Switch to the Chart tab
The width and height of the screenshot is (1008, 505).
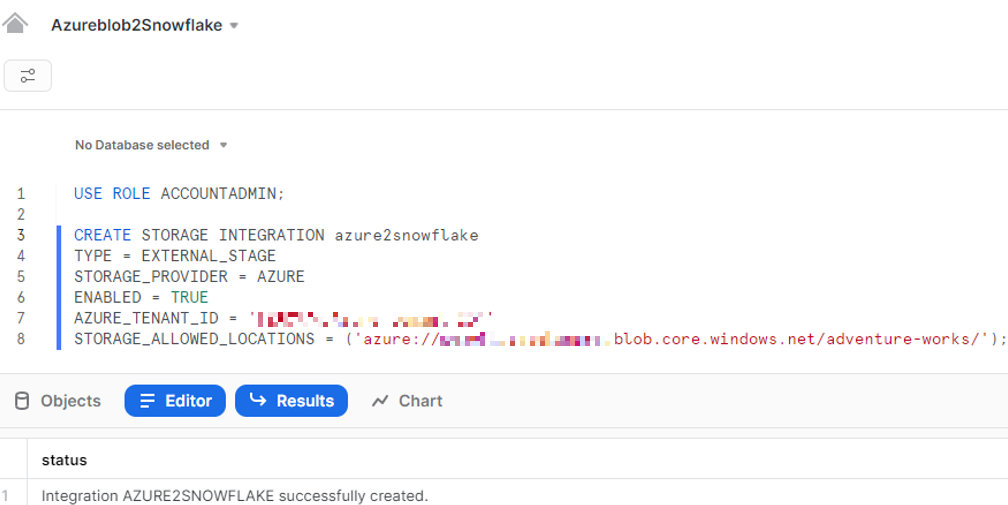click(x=407, y=401)
